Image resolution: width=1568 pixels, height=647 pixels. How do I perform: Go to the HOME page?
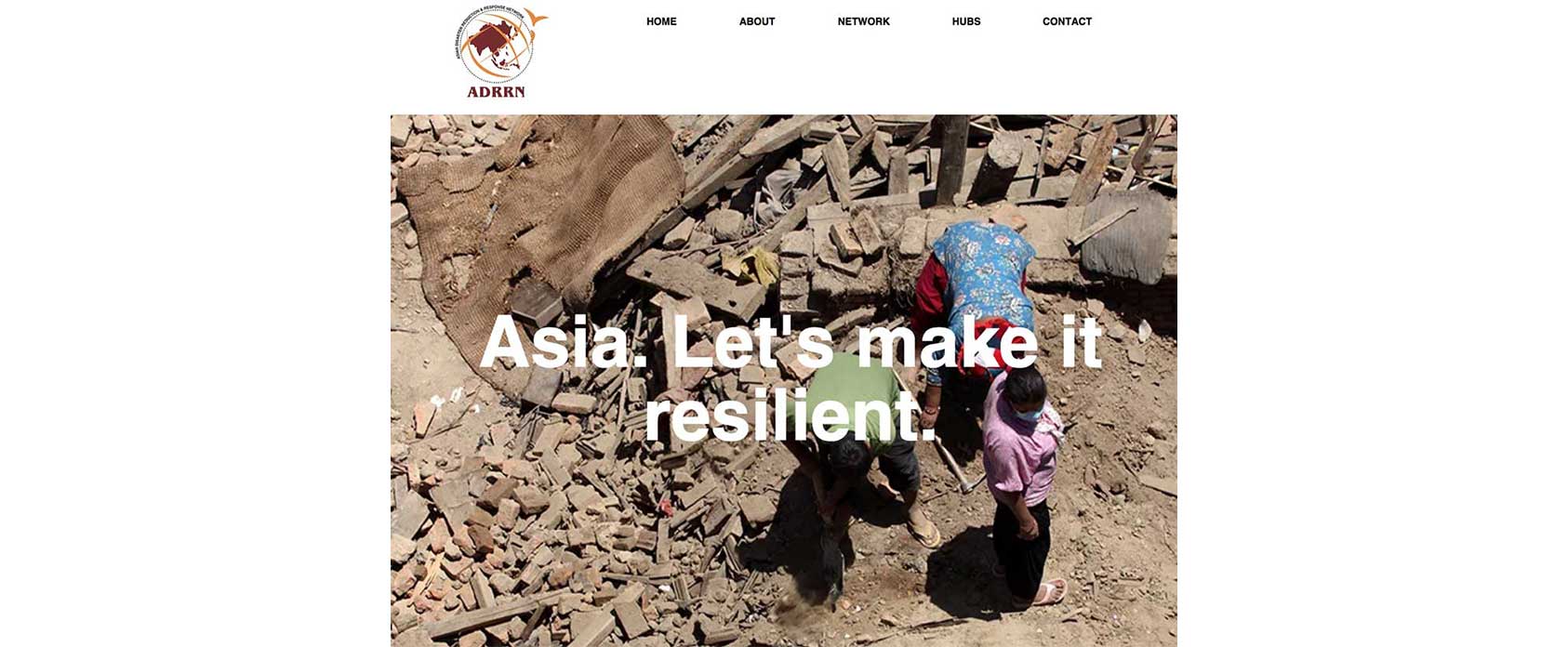661,21
